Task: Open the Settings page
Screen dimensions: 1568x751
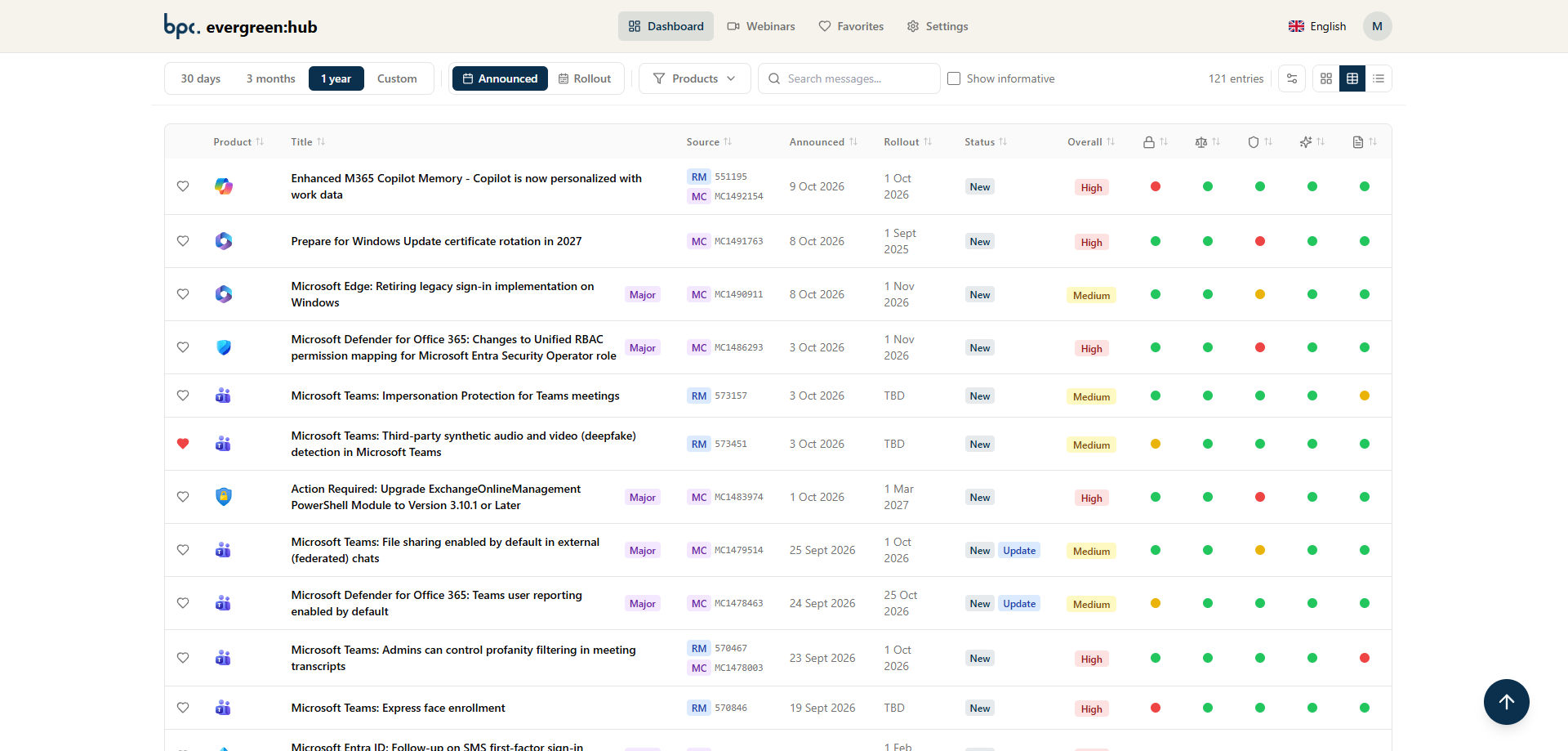Action: [938, 26]
